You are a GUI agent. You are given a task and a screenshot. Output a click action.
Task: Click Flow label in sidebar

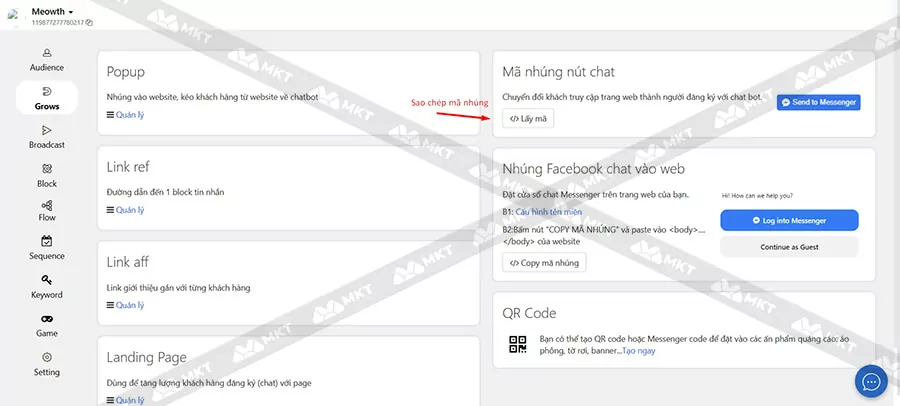(47, 218)
